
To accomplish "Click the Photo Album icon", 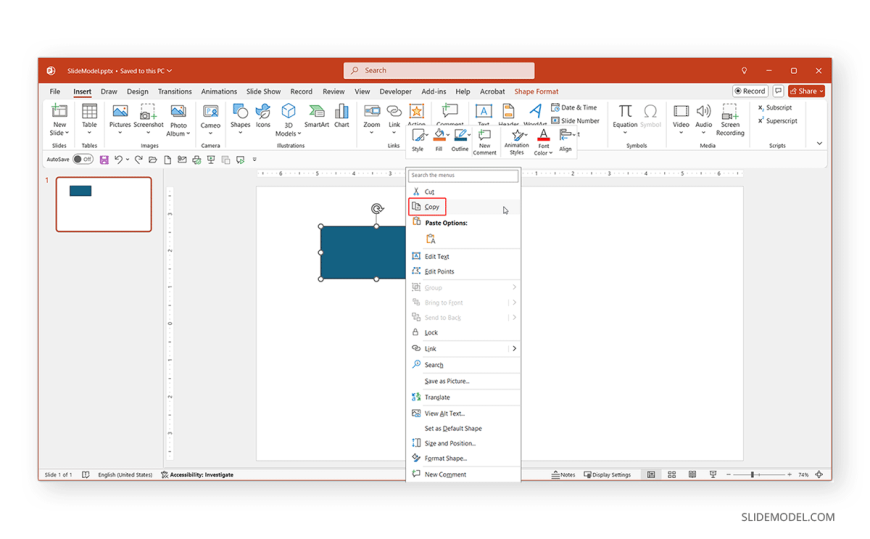I will (178, 111).
